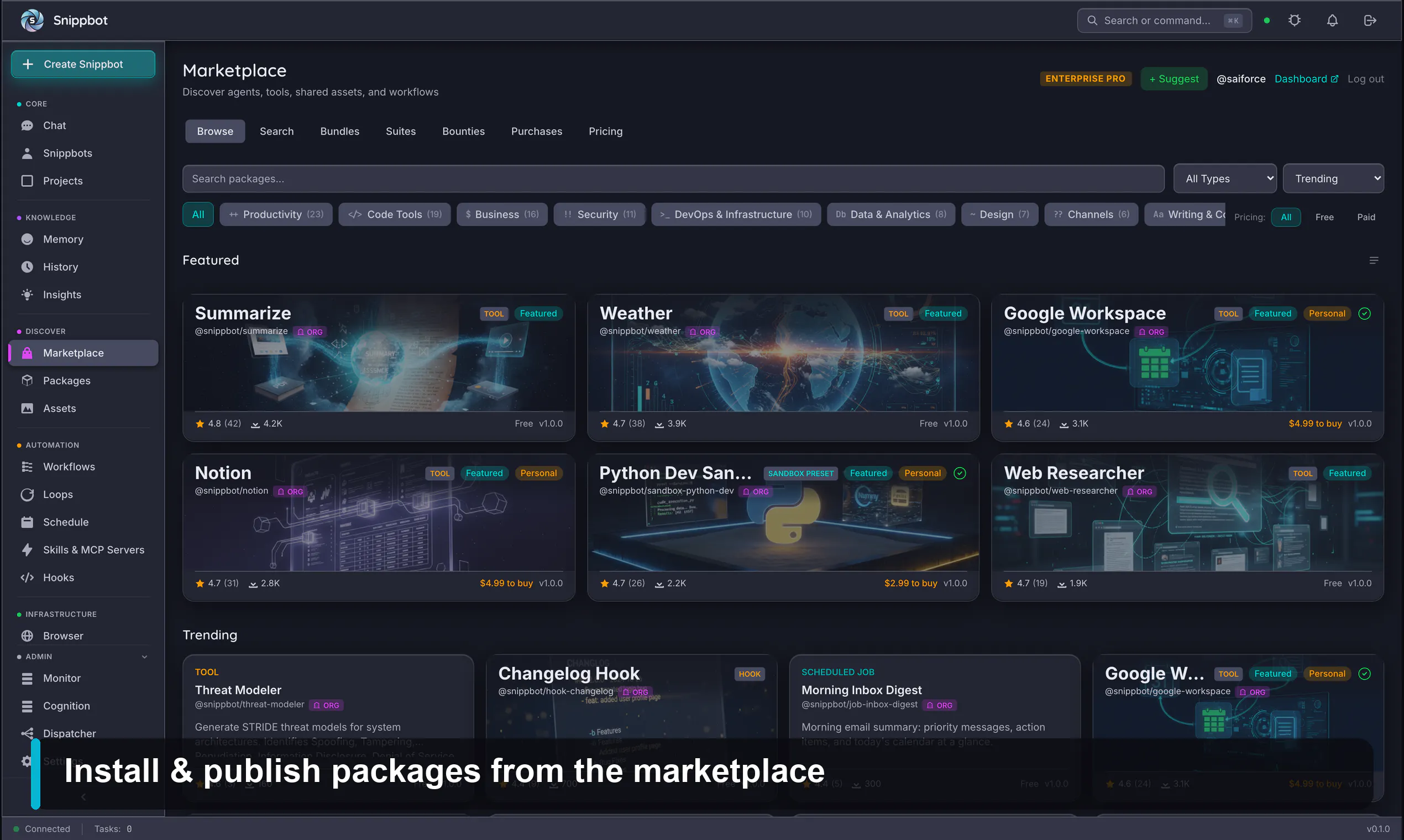Filter by Security category
1404x840 pixels.
(600, 214)
